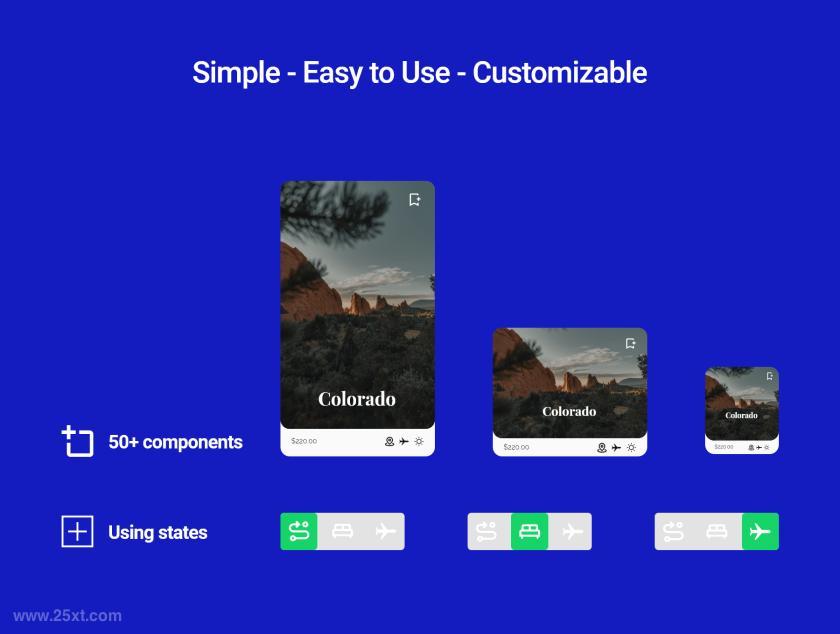Click the frame icon beside 50+ components
The image size is (840, 634).
pyautogui.click(x=78, y=441)
